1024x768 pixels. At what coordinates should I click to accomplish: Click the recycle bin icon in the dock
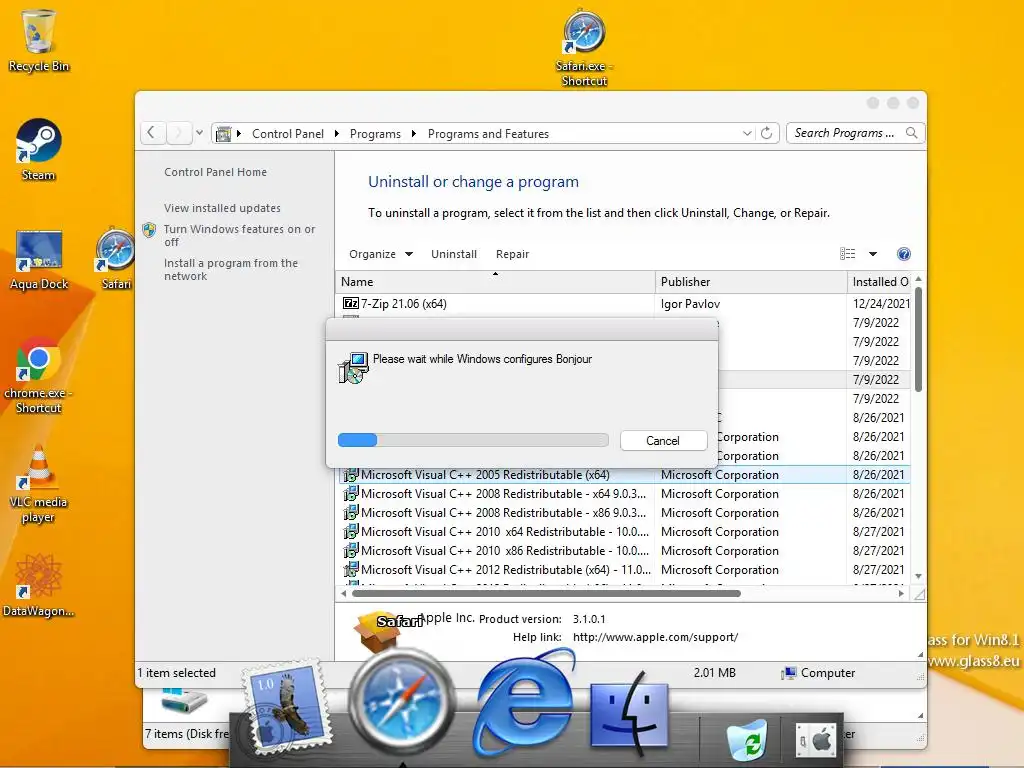point(746,739)
